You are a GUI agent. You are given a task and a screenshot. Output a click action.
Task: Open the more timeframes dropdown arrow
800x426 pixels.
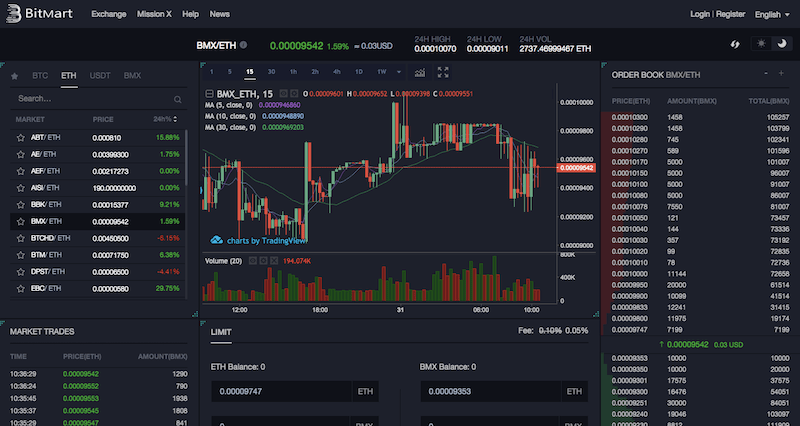click(399, 72)
